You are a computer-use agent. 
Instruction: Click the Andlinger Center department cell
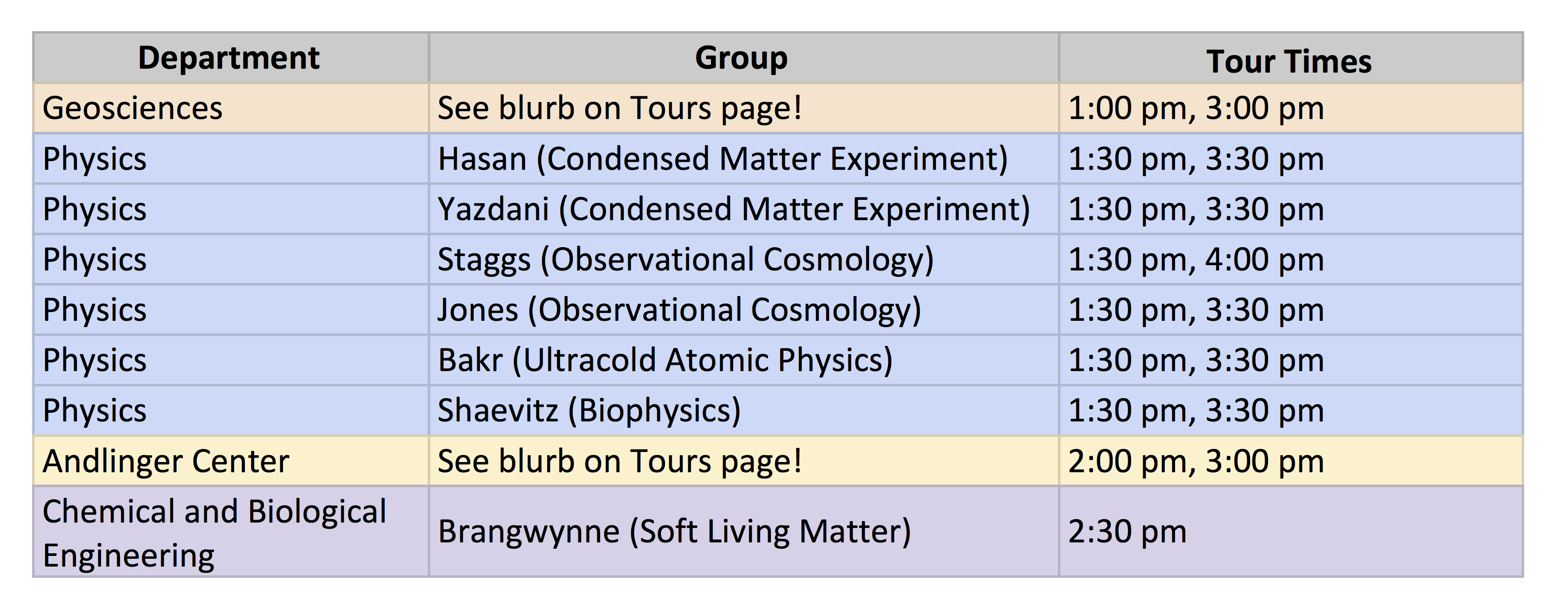[x=166, y=461]
